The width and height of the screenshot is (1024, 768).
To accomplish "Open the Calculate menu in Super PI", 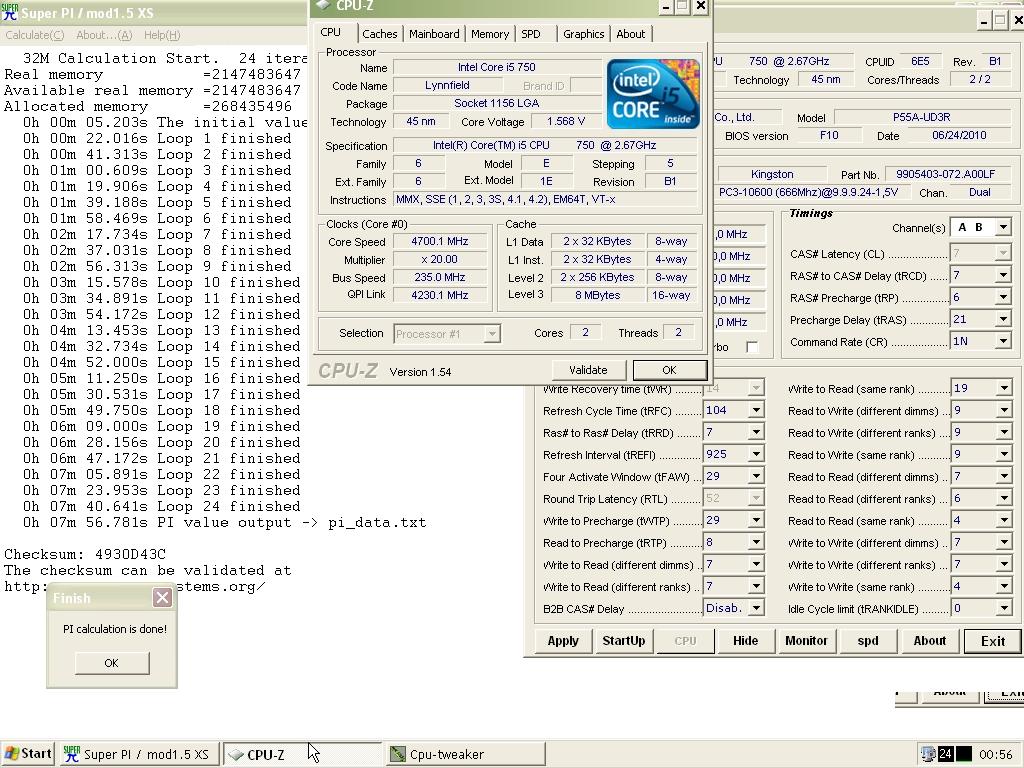I will point(35,35).
